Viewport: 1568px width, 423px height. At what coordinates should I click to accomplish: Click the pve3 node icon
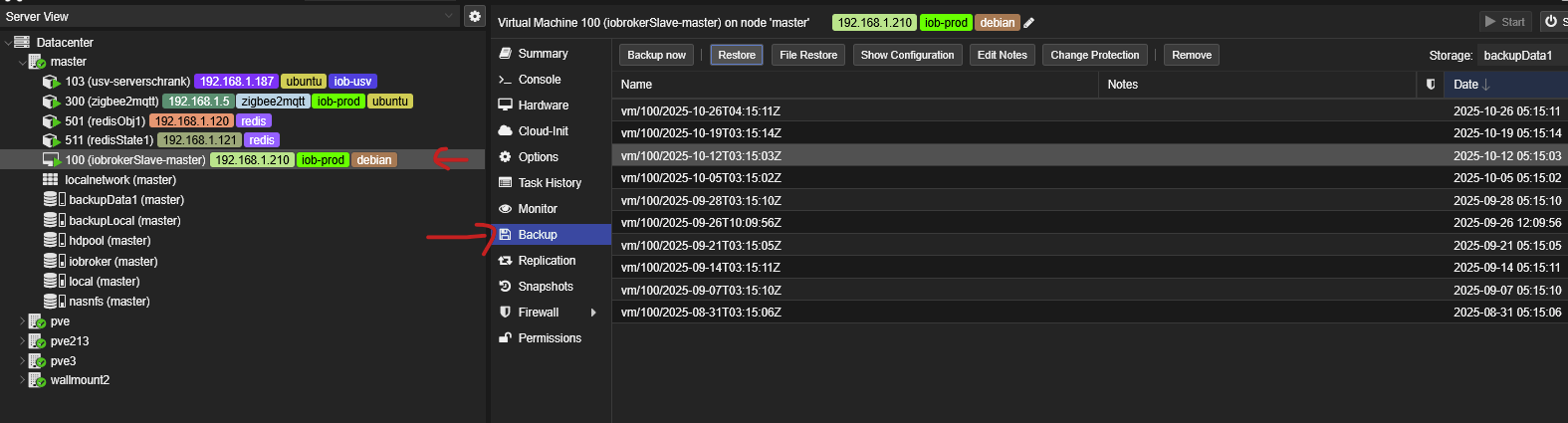pos(37,361)
